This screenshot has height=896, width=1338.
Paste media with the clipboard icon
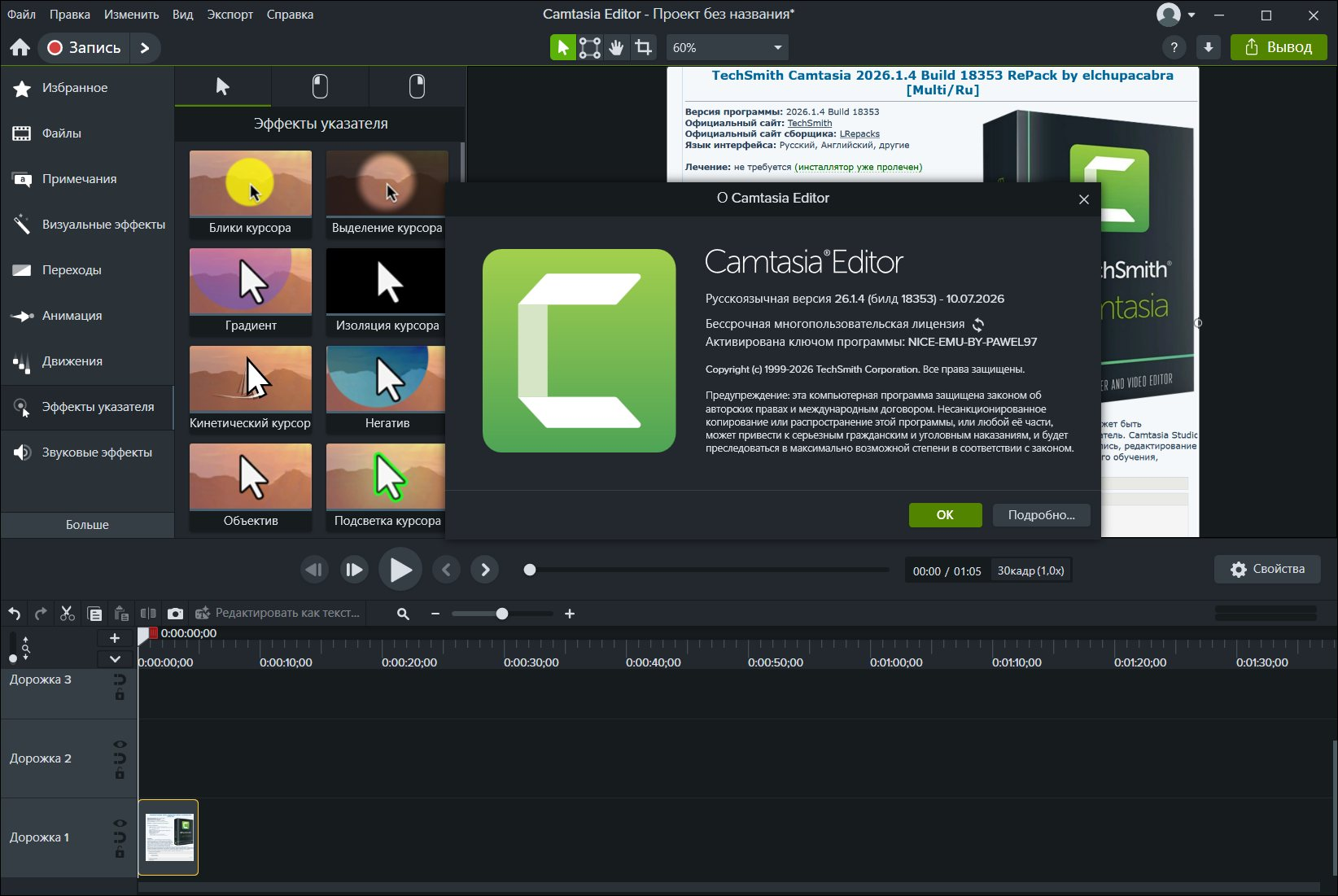(121, 614)
